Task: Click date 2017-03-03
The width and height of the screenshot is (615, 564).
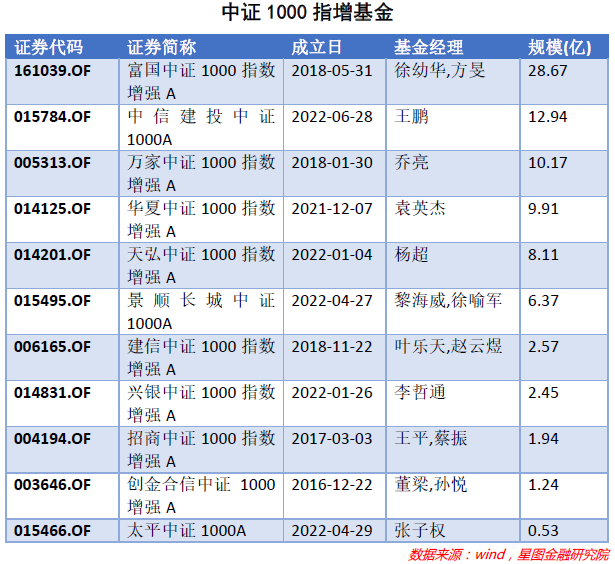Action: (332, 438)
